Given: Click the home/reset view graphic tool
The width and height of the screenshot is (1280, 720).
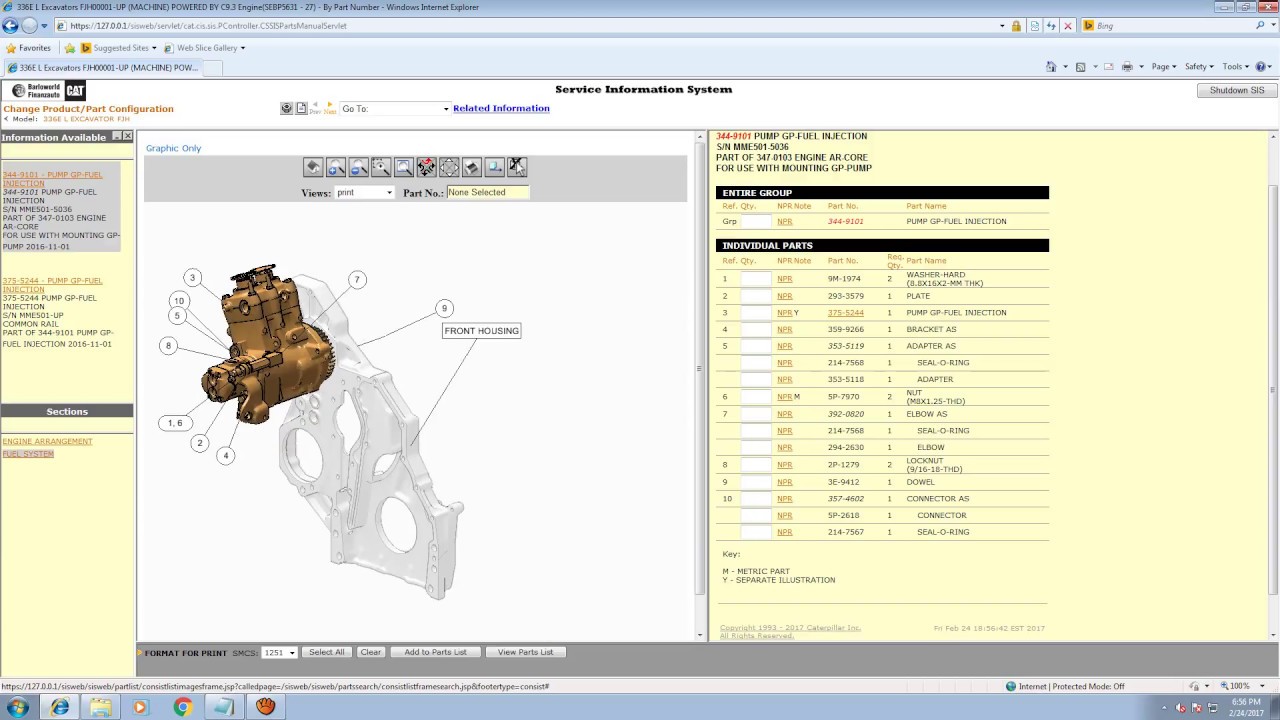Looking at the screenshot, I should pyautogui.click(x=313, y=167).
